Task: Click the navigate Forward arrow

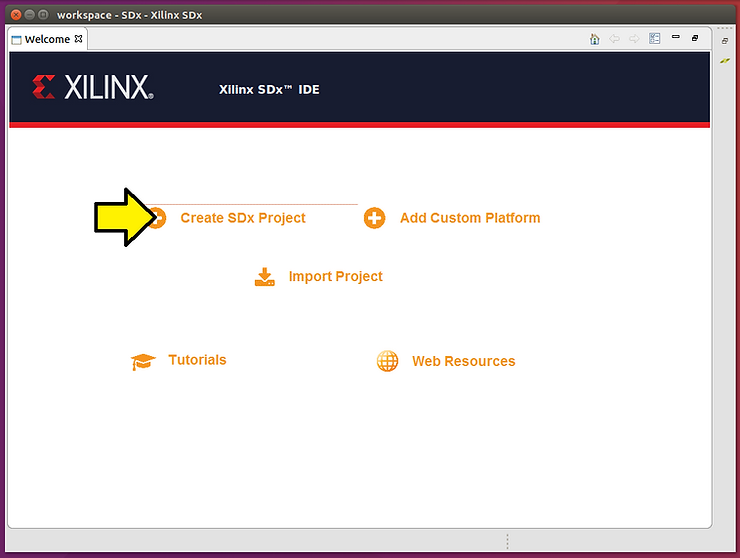Action: coord(634,39)
